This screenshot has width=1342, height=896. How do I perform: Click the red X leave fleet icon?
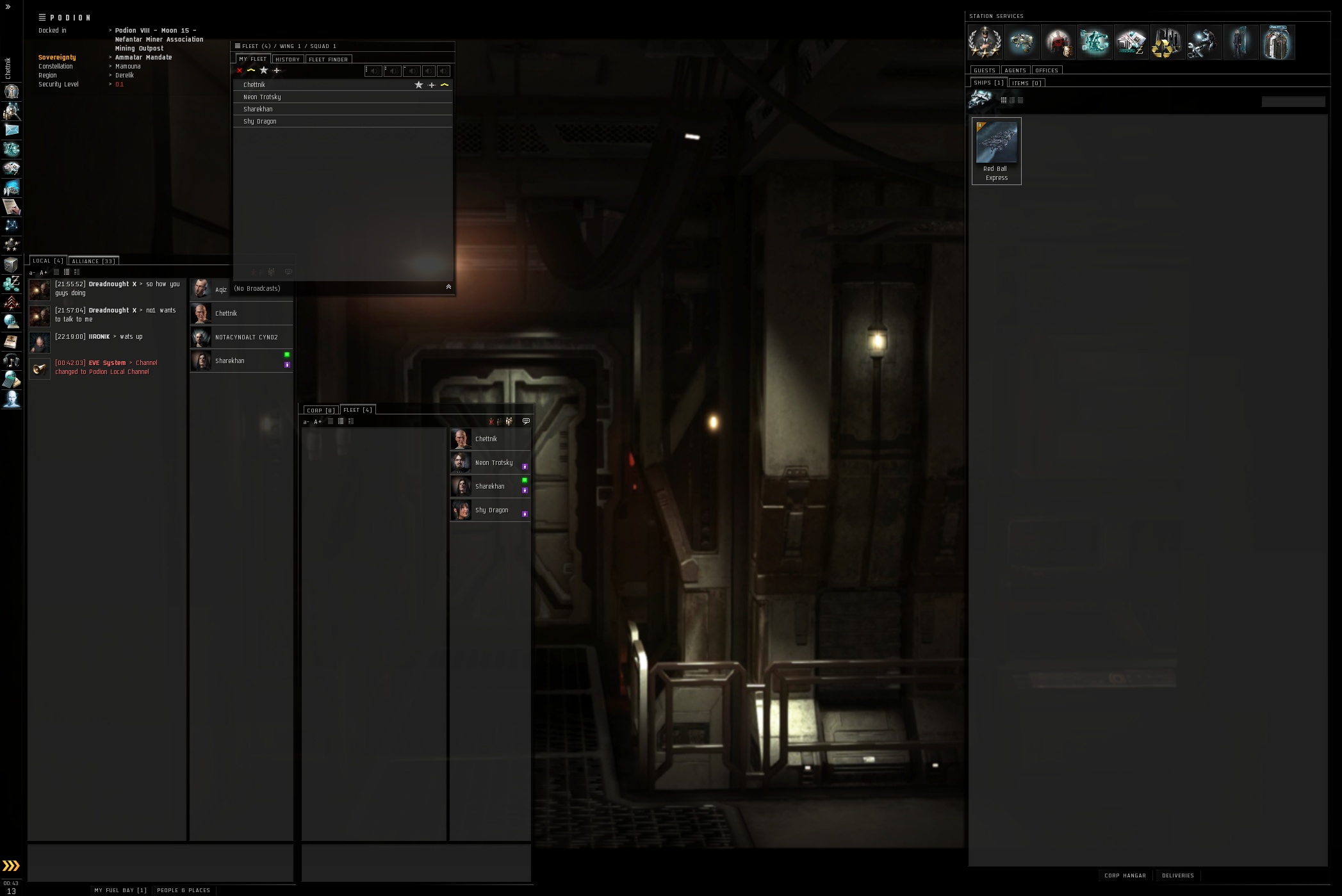[240, 70]
